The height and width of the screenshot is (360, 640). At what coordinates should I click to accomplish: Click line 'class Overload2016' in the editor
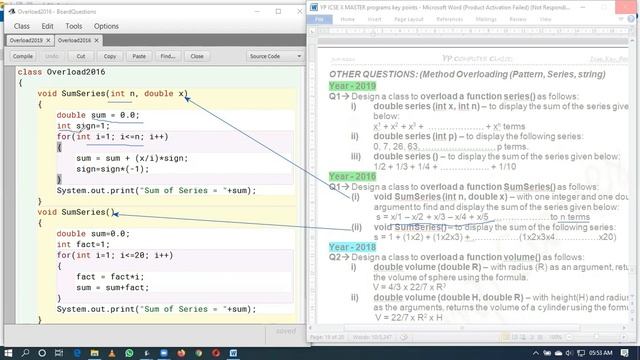tap(61, 72)
